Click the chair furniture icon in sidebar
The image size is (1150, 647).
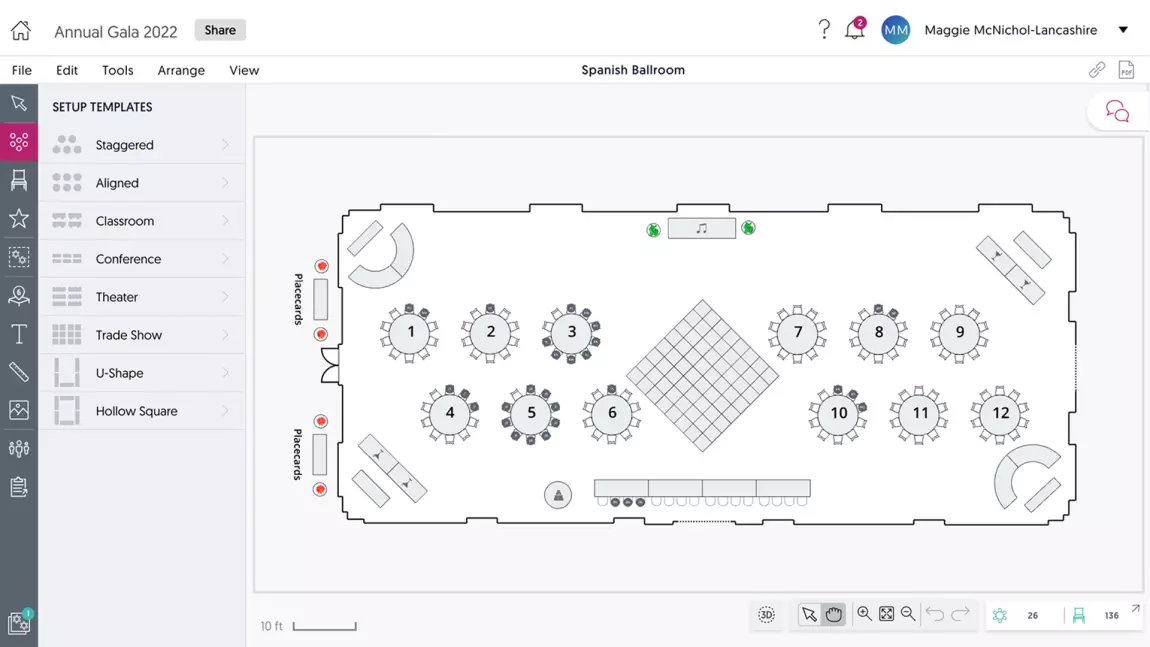pos(19,180)
